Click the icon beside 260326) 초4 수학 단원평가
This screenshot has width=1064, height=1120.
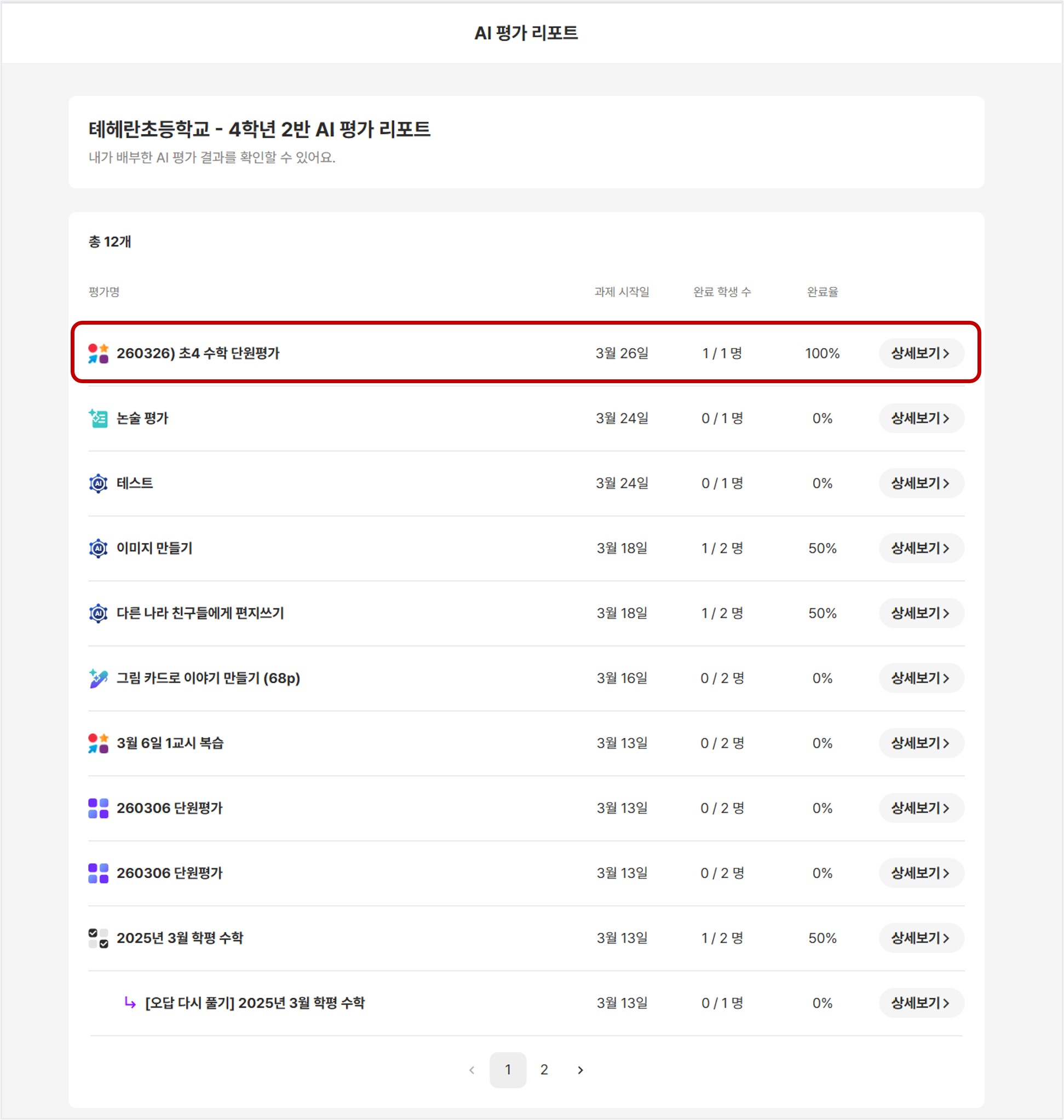click(98, 353)
